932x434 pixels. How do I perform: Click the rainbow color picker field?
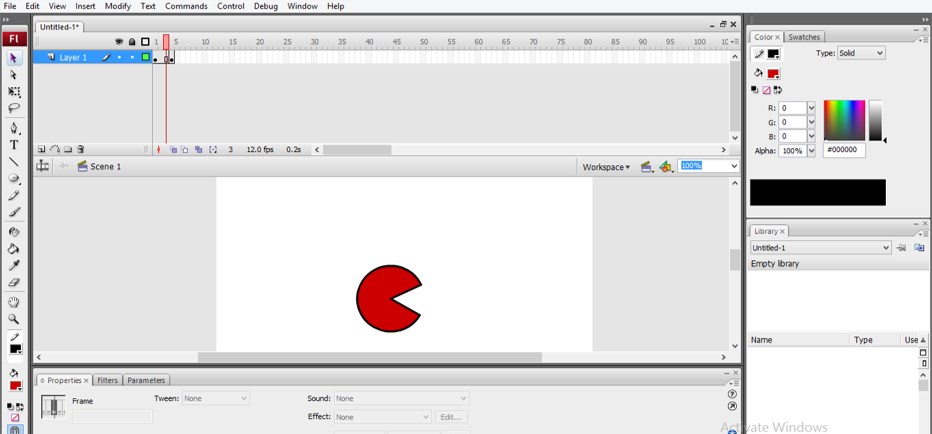click(x=844, y=121)
